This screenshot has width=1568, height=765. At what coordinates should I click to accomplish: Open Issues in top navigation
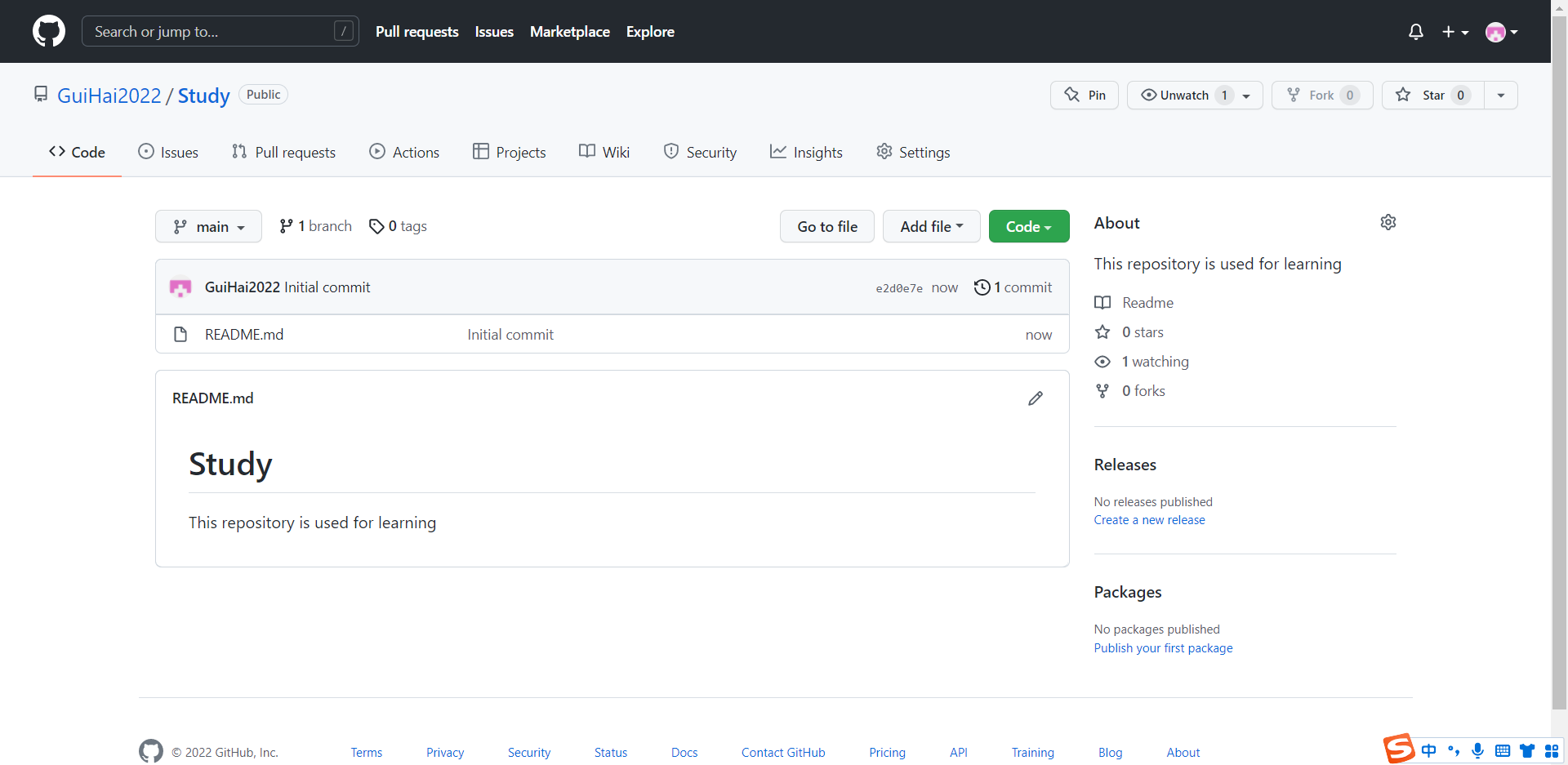pos(494,32)
